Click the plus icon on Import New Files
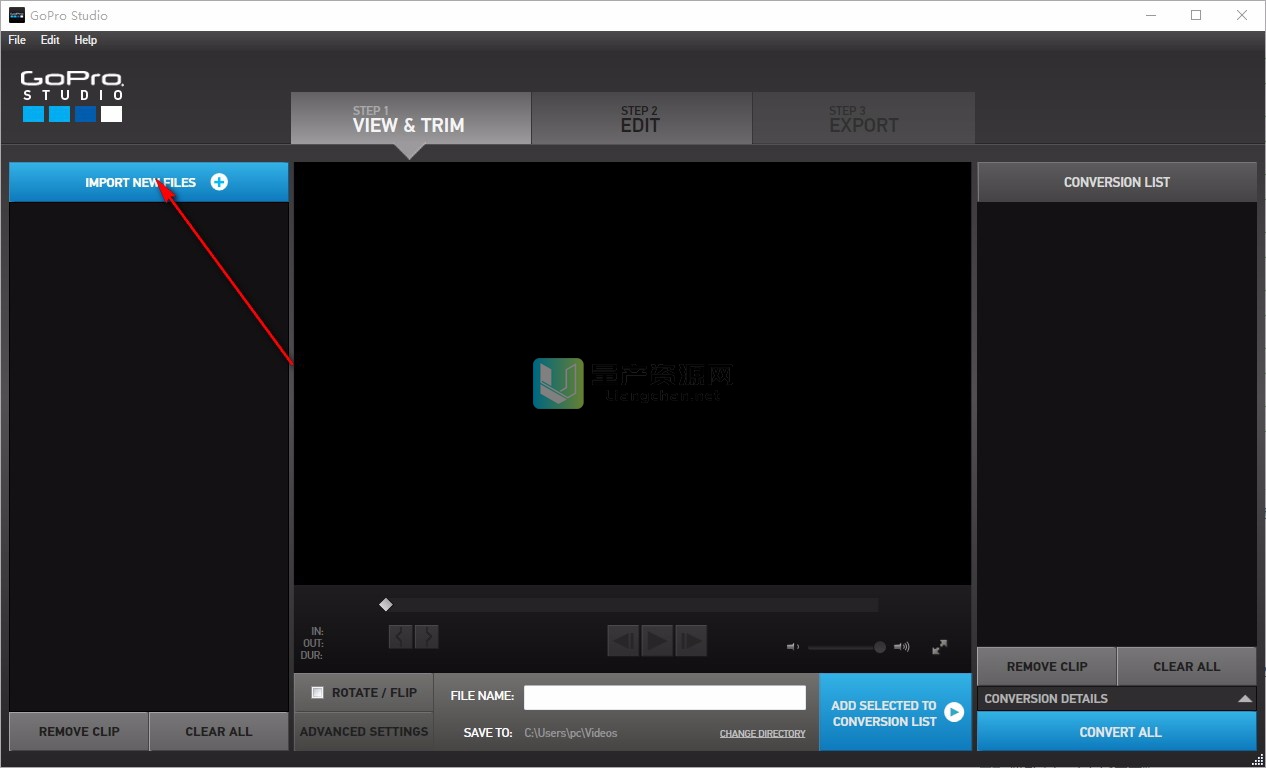Viewport: 1266px width, 768px height. (219, 182)
